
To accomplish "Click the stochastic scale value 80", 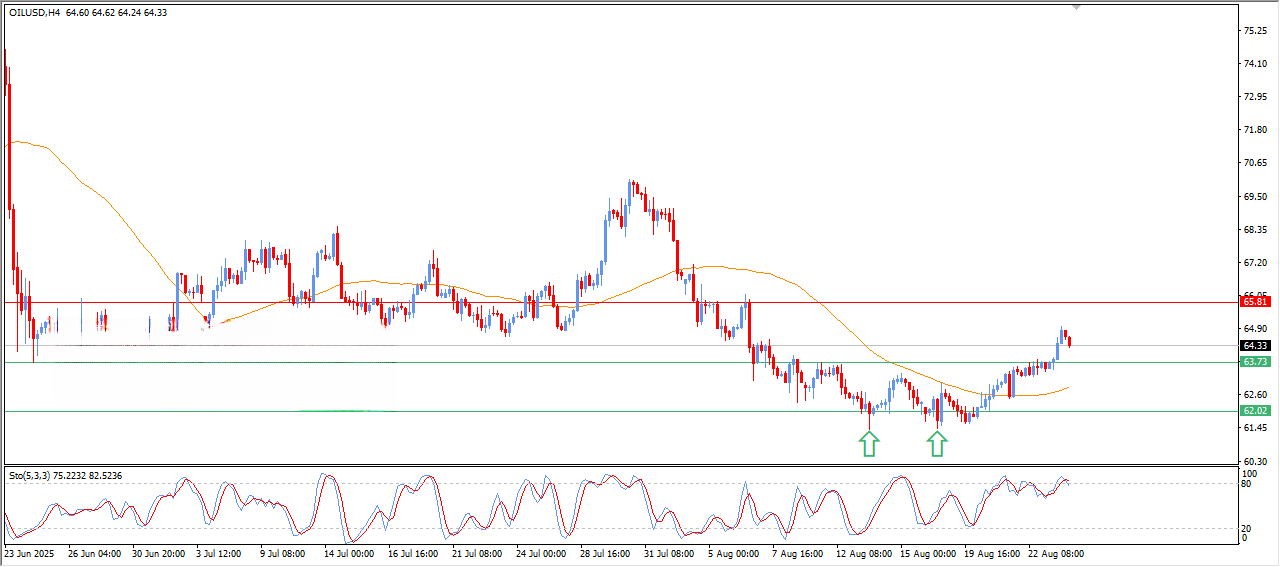I will tap(1247, 484).
